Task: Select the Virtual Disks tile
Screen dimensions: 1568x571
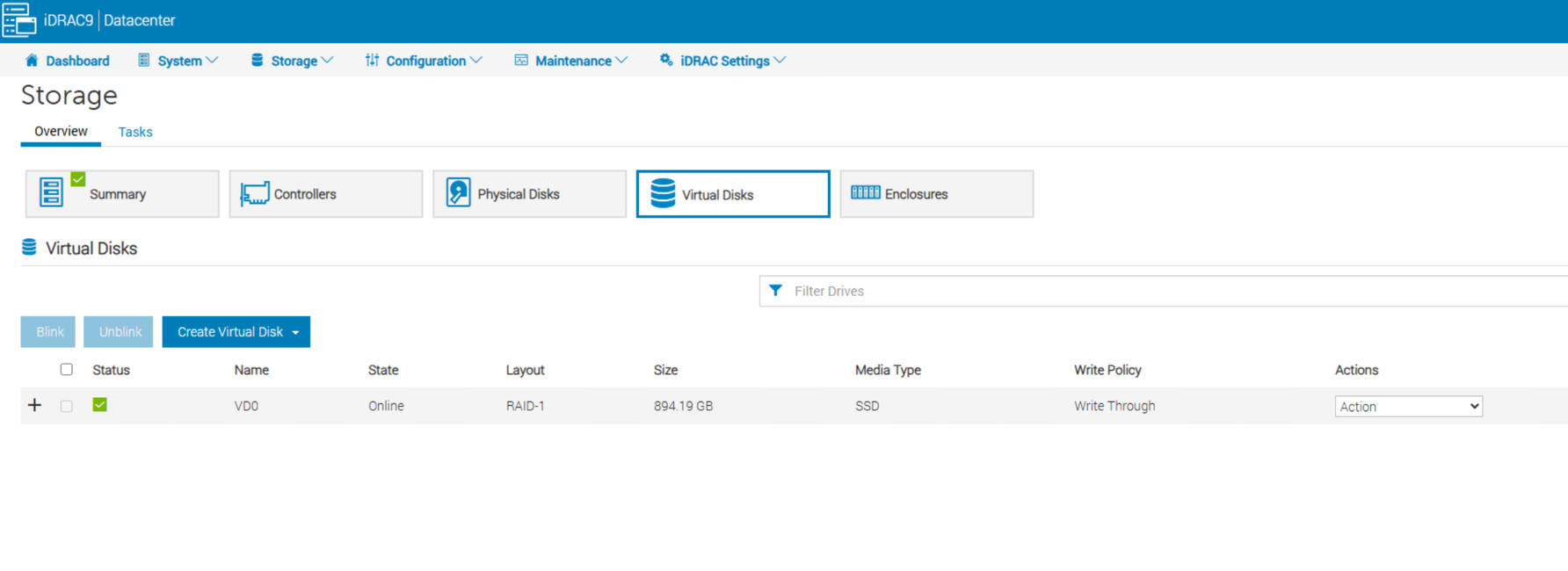Action: tap(732, 194)
